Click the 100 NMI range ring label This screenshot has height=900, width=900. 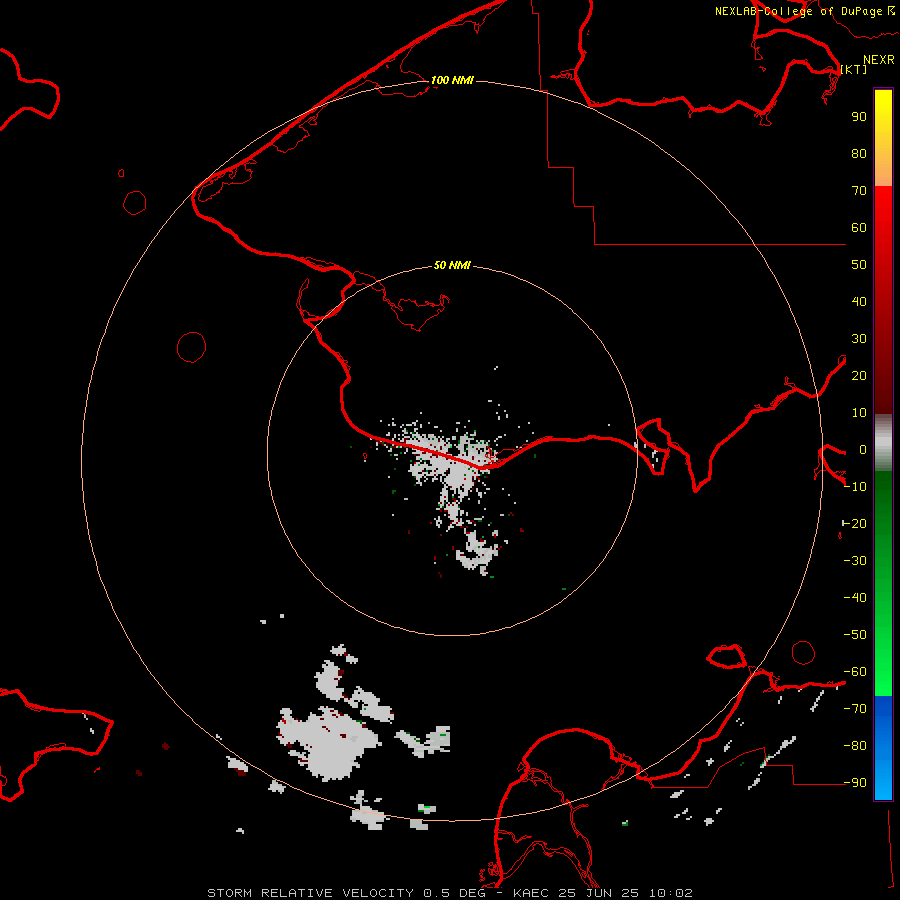(452, 80)
